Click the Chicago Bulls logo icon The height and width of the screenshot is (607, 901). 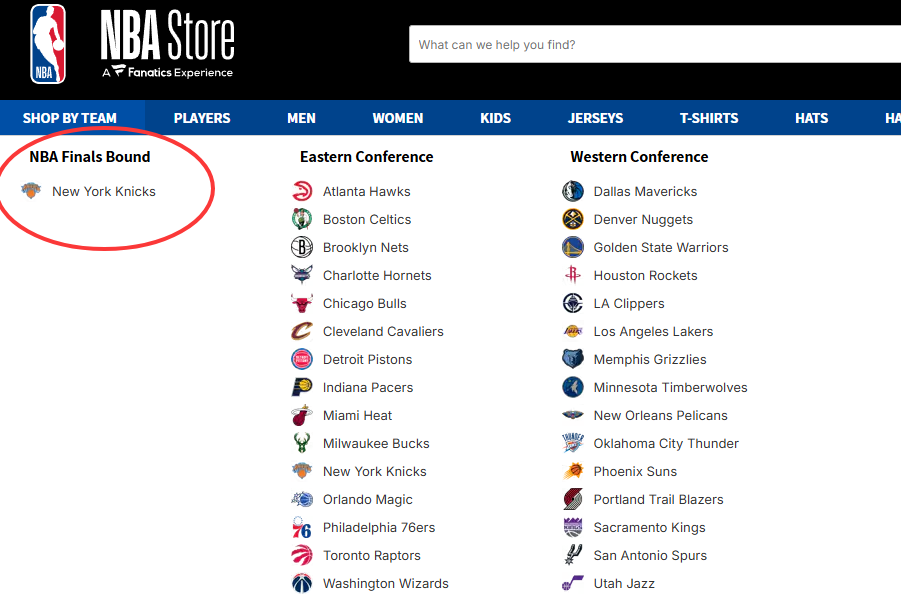coord(302,303)
